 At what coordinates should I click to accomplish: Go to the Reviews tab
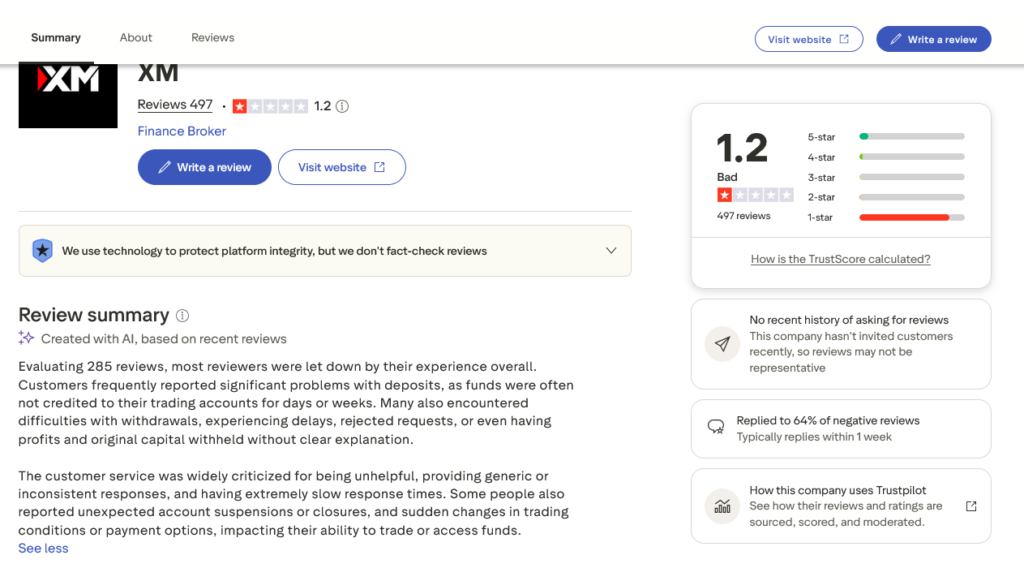pyautogui.click(x=213, y=38)
